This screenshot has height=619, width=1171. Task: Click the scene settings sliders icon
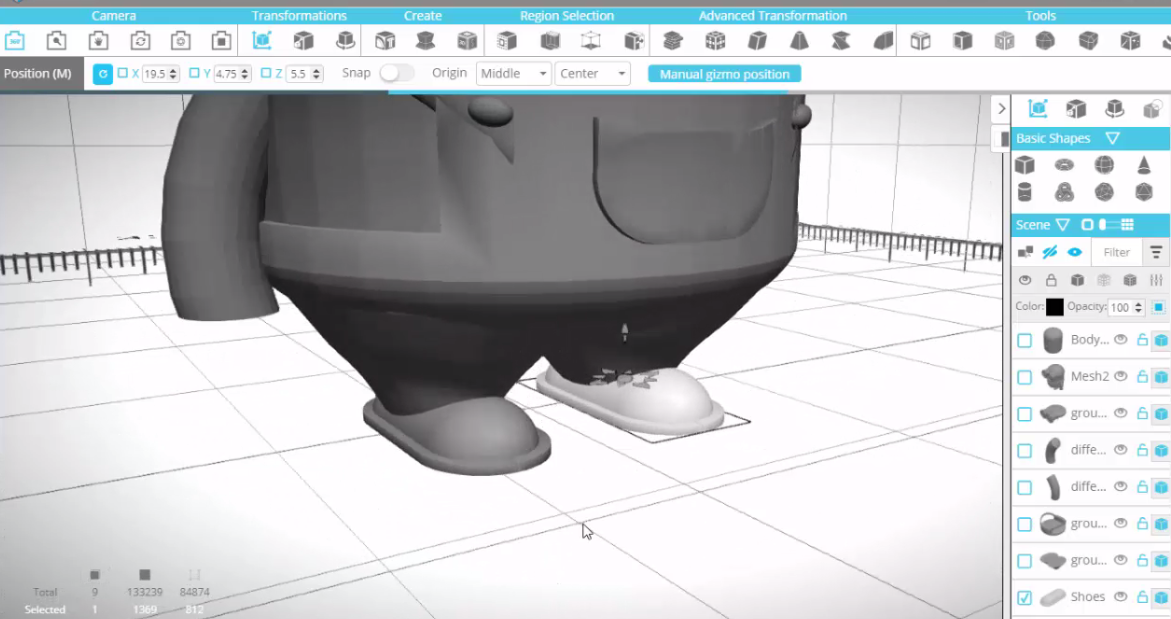point(1156,280)
